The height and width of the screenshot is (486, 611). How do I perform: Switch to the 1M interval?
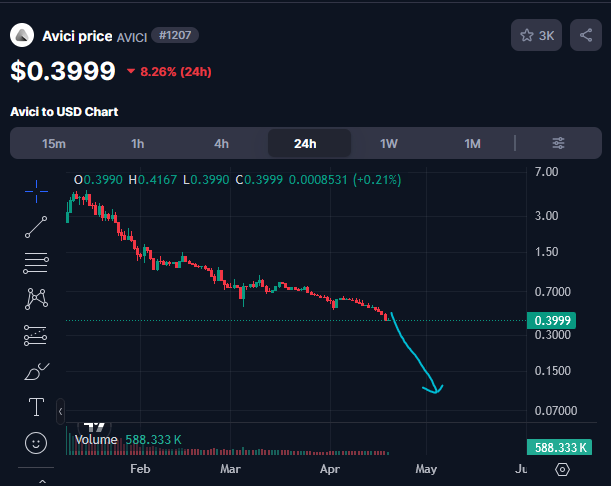(x=472, y=144)
